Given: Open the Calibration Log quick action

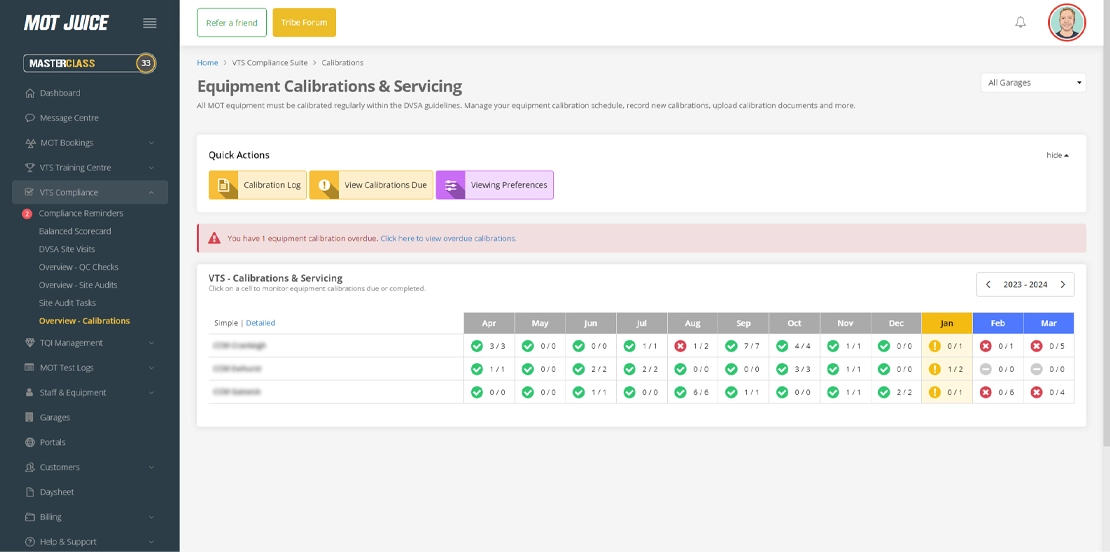Looking at the screenshot, I should pos(258,185).
